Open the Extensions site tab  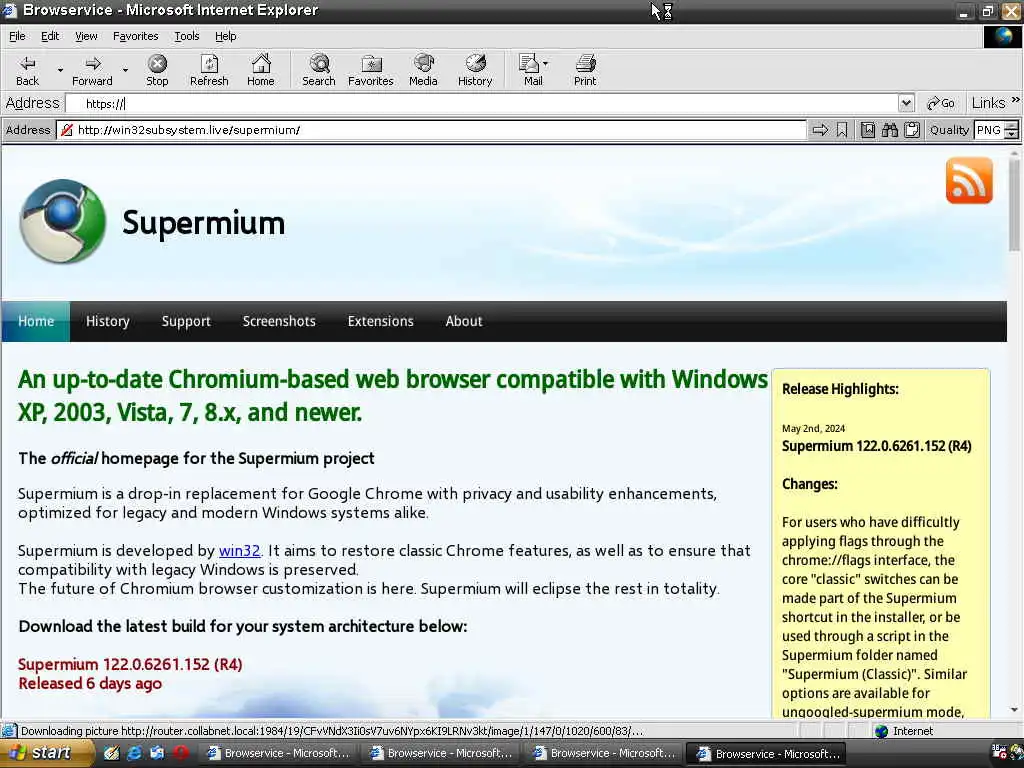(380, 321)
